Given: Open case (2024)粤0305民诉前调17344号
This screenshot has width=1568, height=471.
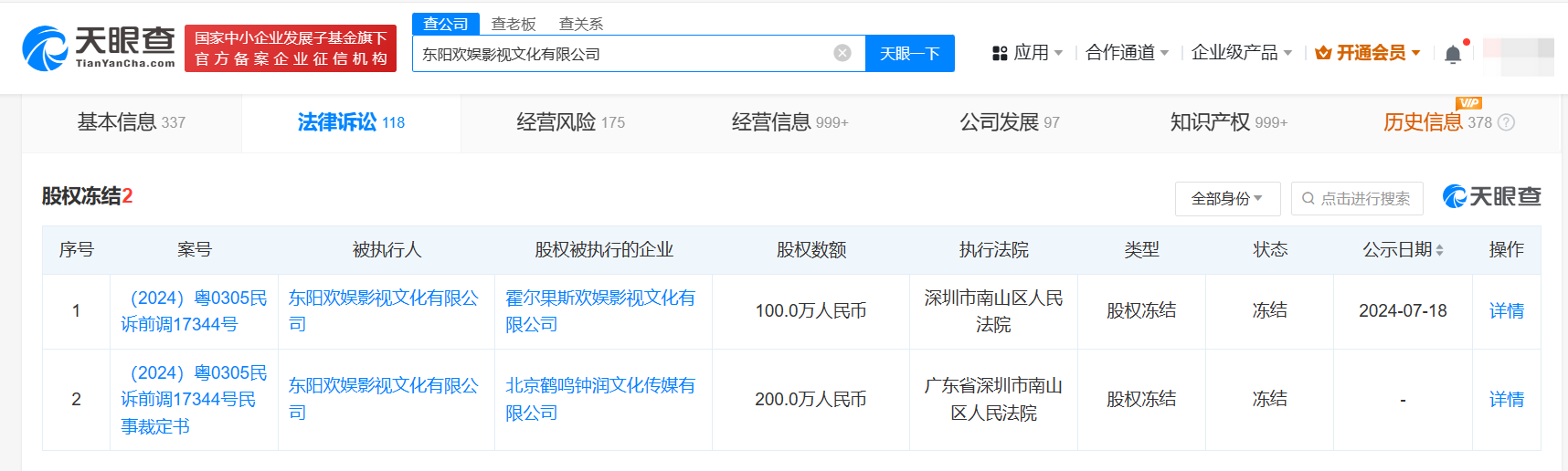Looking at the screenshot, I should 194,311.
